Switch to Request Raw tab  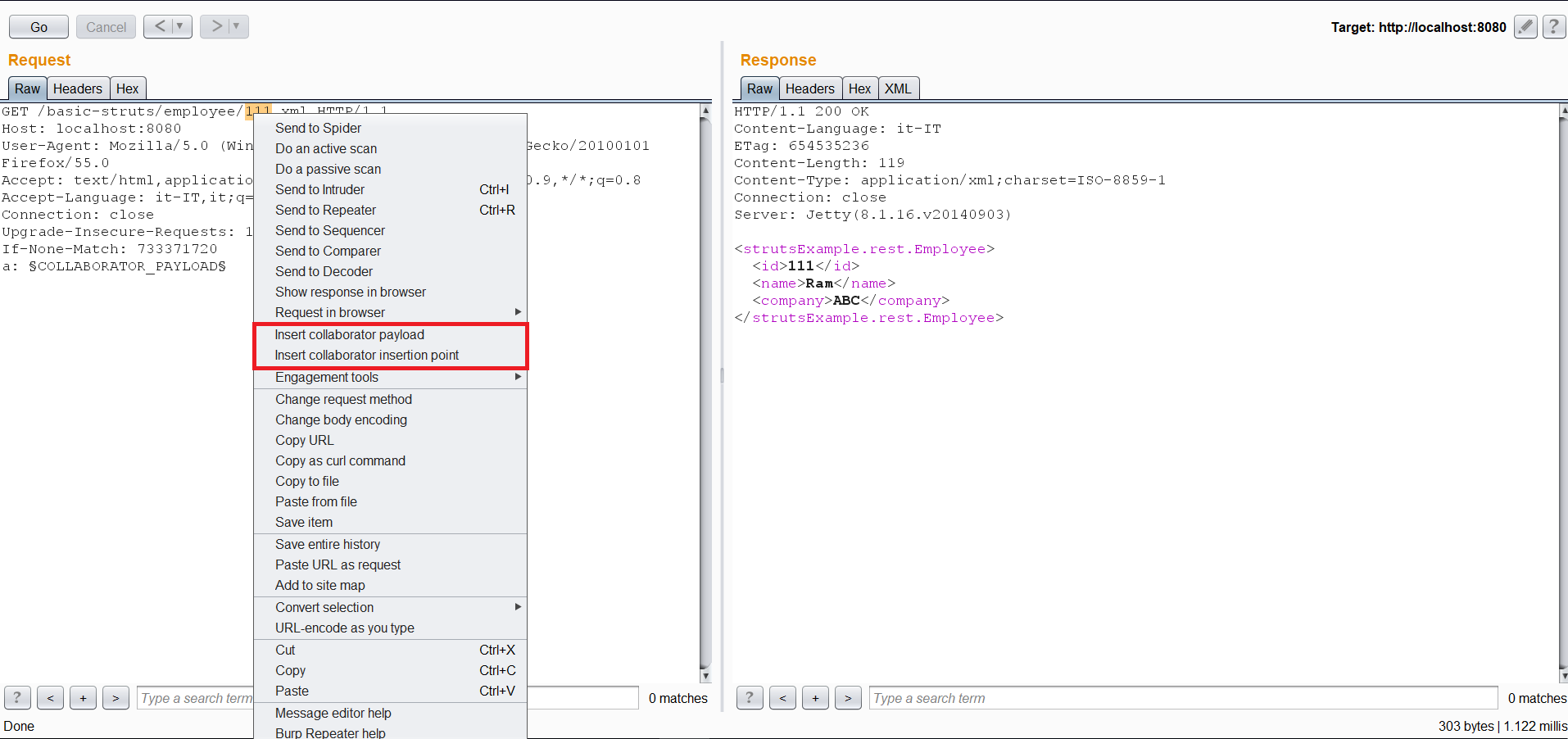[x=27, y=88]
